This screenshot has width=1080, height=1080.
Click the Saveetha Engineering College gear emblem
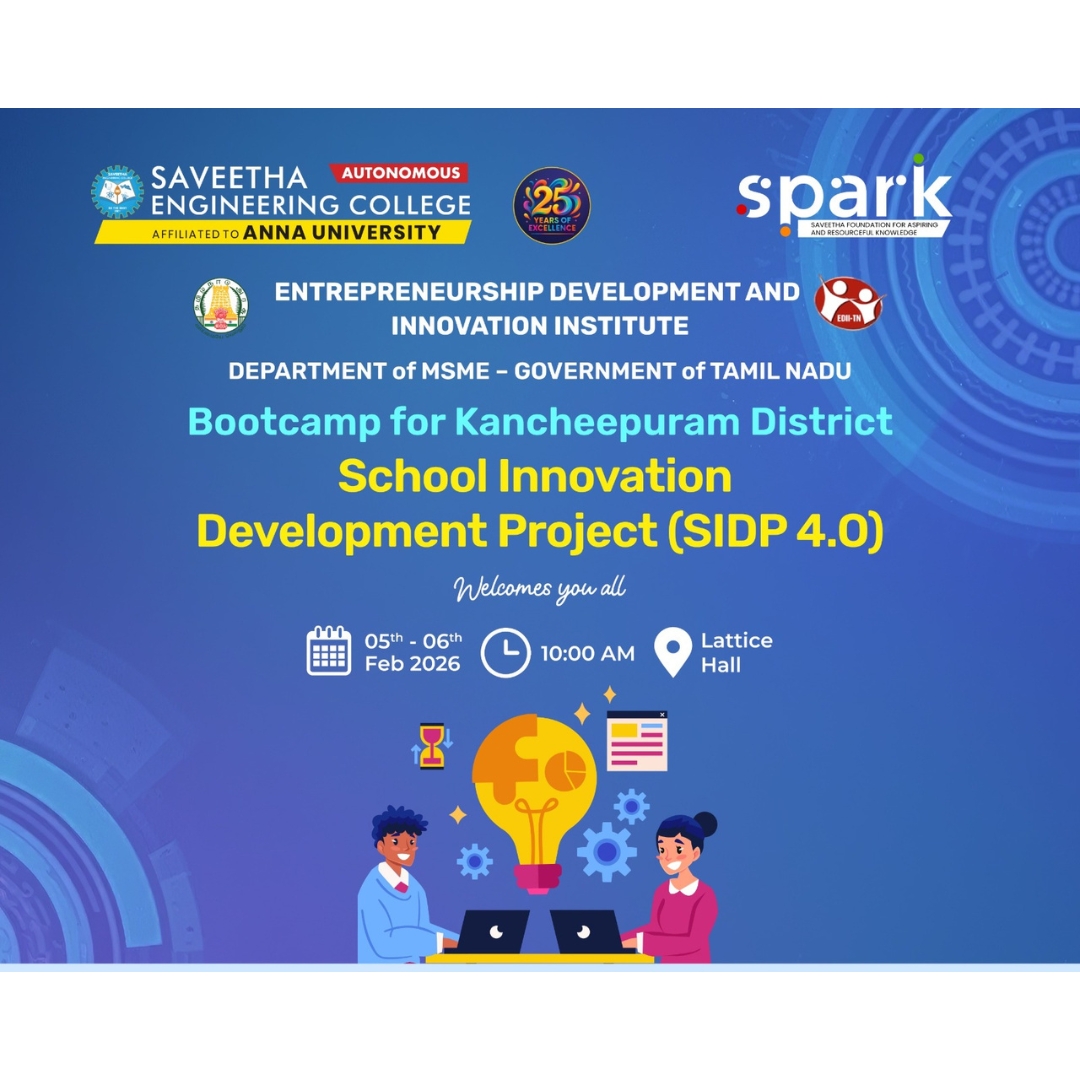118,192
